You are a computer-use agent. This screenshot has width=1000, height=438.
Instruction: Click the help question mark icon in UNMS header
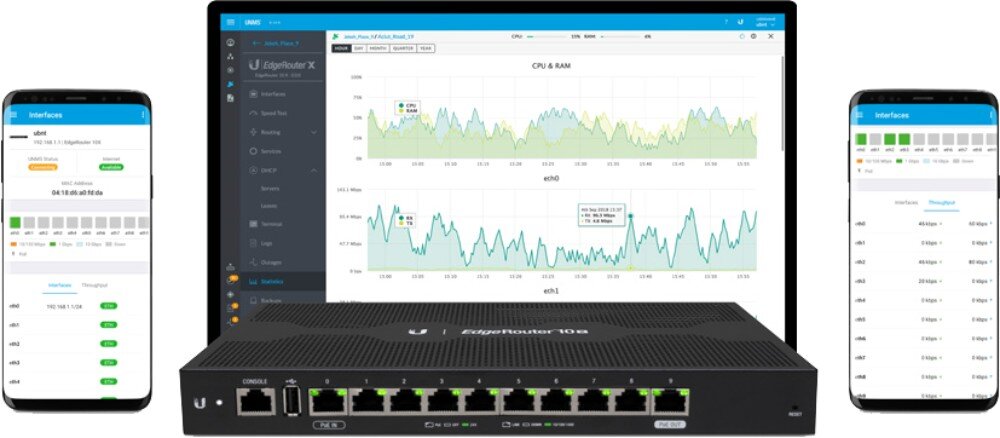tap(726, 22)
